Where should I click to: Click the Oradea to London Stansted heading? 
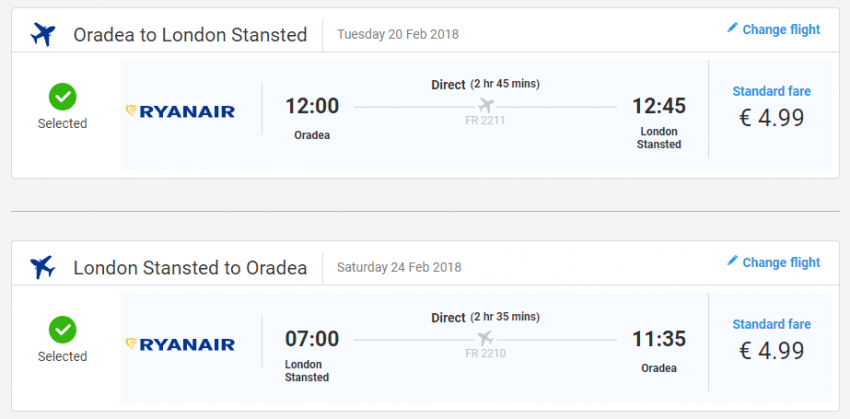point(190,35)
